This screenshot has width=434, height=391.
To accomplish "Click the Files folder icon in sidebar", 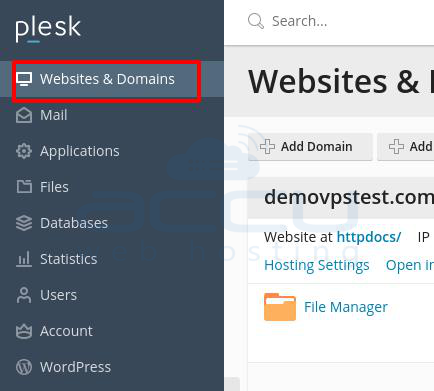I will coord(24,187).
